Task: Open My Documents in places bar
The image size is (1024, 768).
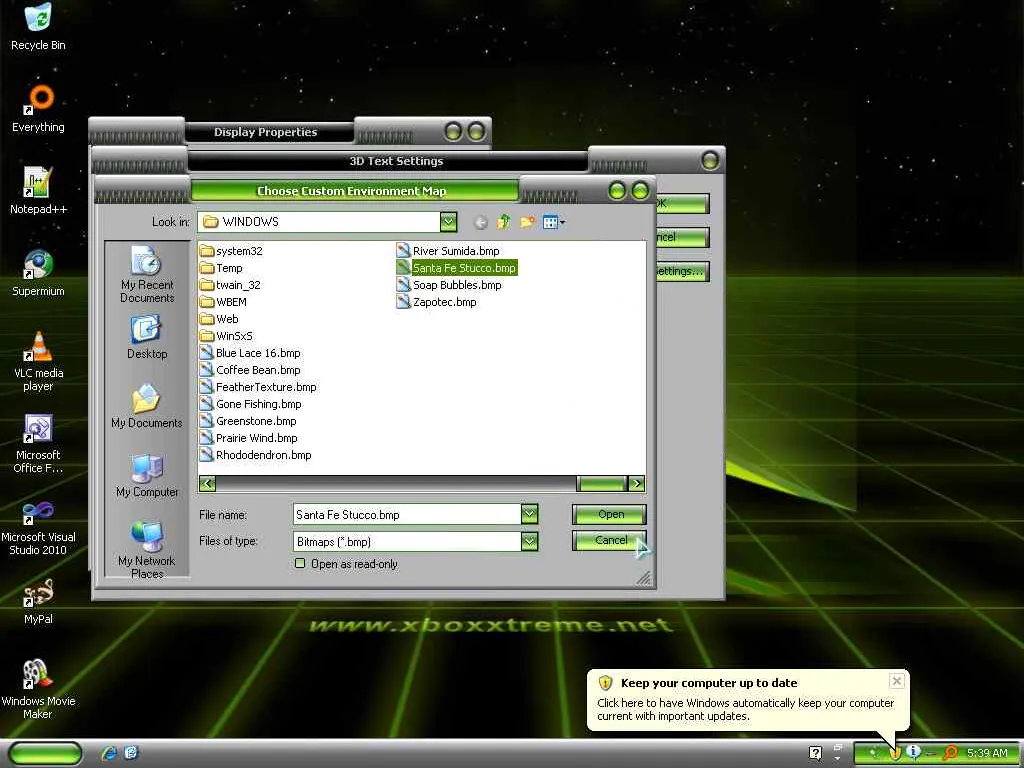Action: point(147,406)
